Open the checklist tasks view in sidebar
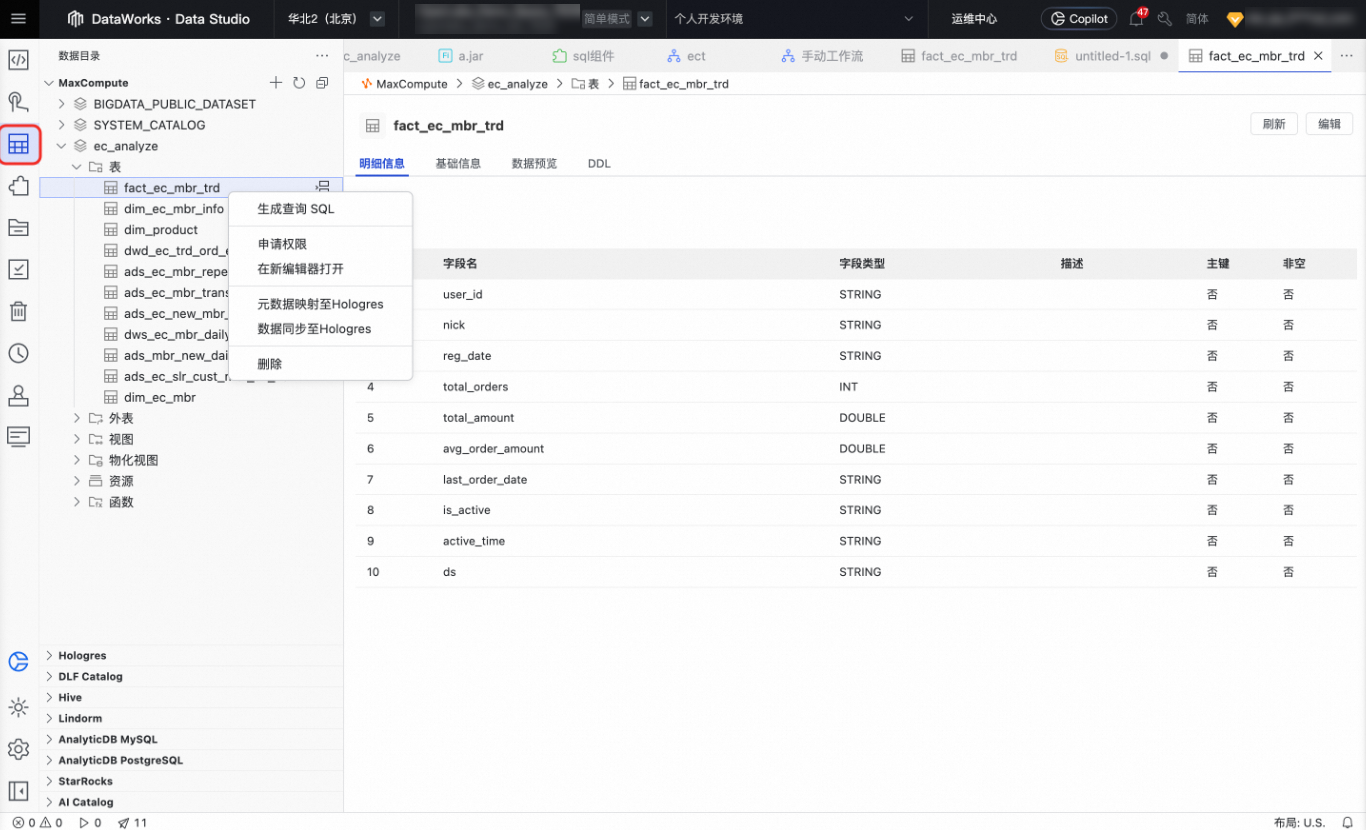 [x=18, y=269]
